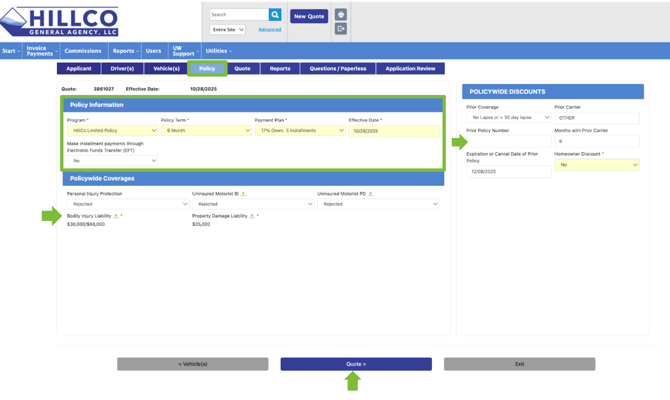Open the Electronic Funds Transfer dropdown

[x=113, y=161]
